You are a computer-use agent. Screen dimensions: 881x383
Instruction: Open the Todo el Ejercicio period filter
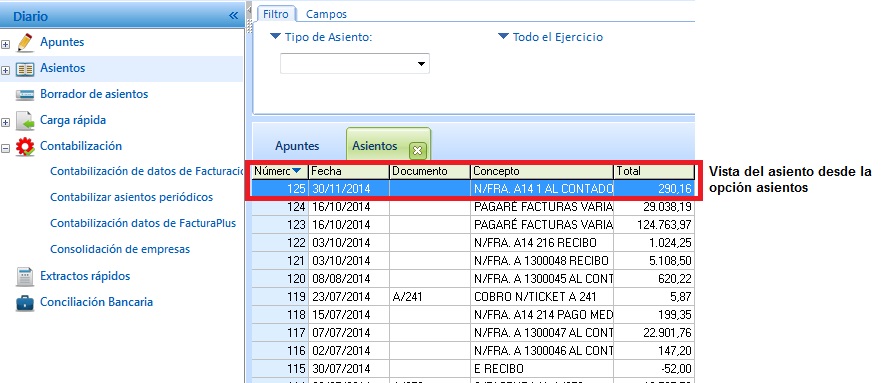pyautogui.click(x=551, y=37)
